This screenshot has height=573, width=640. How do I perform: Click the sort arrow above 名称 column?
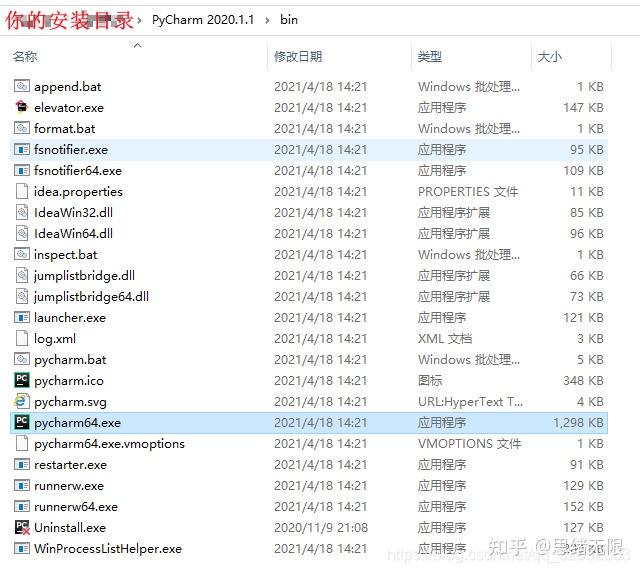[x=138, y=45]
